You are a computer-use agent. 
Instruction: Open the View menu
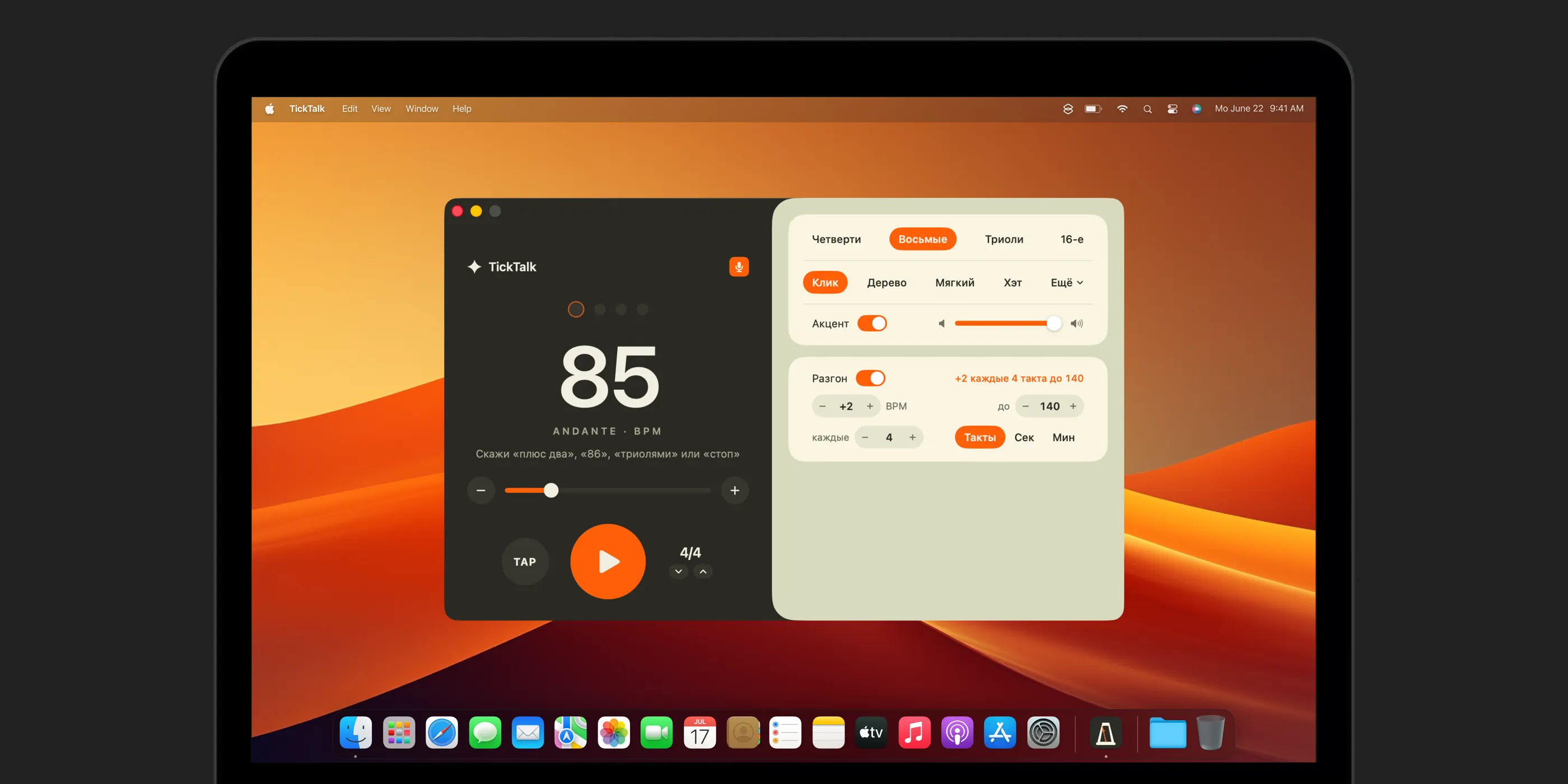tap(381, 109)
